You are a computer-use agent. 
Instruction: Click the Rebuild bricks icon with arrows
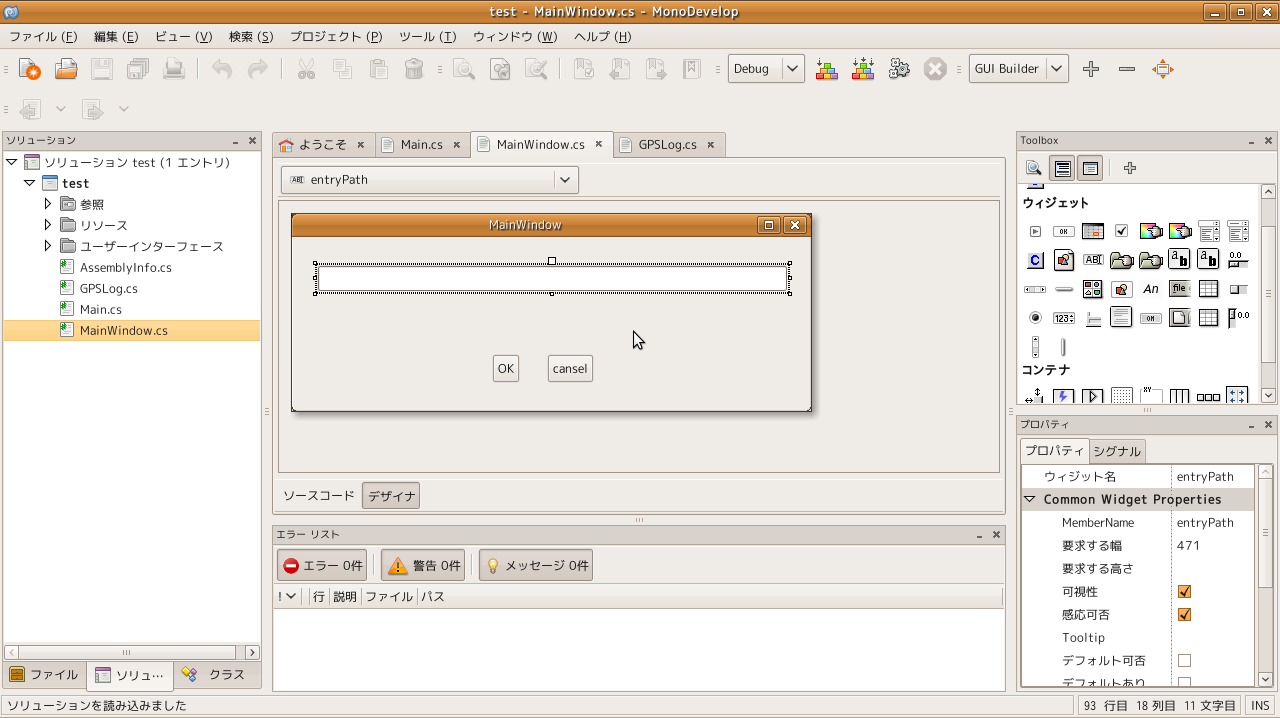point(863,69)
